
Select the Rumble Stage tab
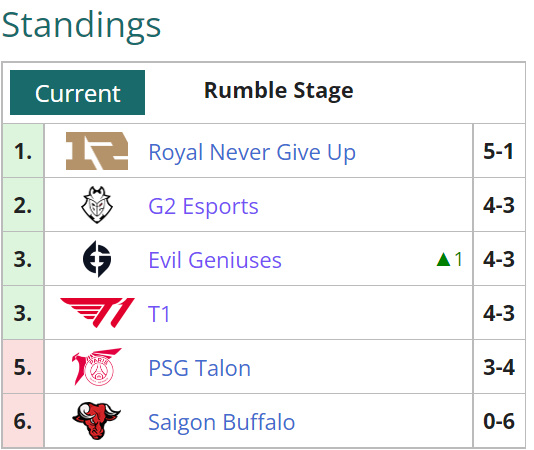tap(279, 90)
